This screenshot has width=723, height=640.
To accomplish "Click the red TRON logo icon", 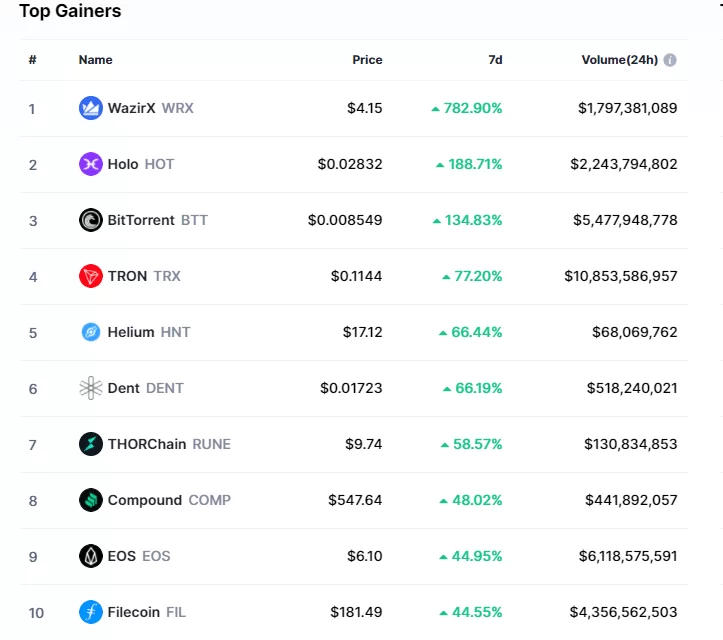I will pos(91,276).
